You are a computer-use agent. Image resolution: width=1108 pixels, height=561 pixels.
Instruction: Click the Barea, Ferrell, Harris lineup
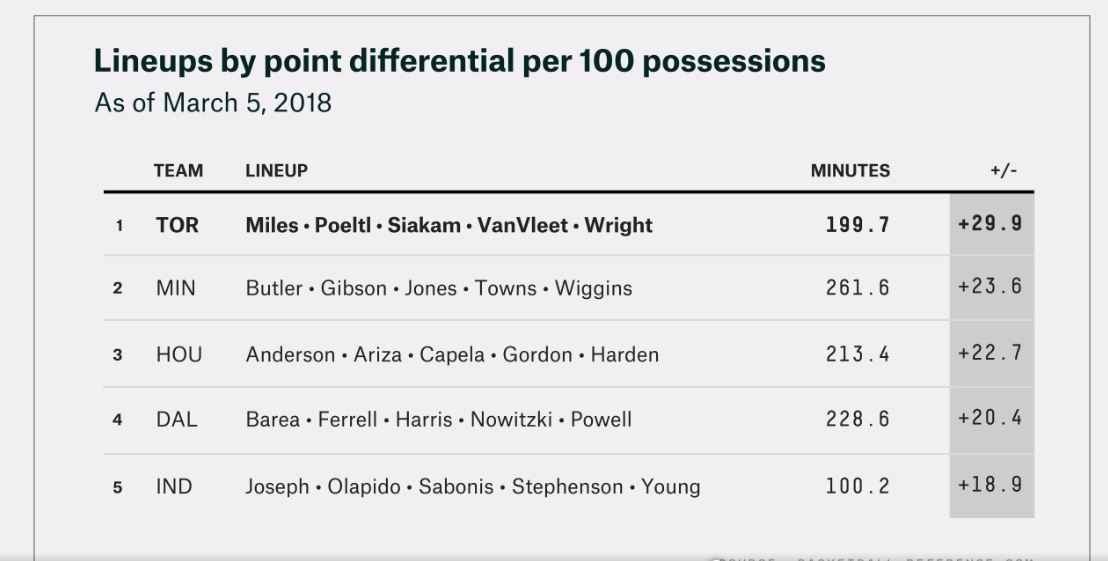coord(439,420)
